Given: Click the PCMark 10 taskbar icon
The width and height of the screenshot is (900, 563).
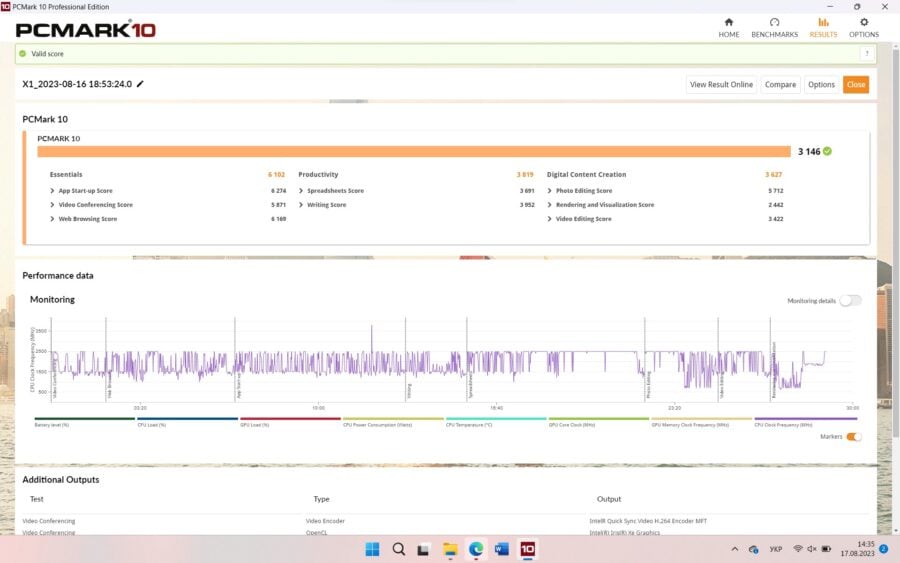Looking at the screenshot, I should [x=527, y=549].
